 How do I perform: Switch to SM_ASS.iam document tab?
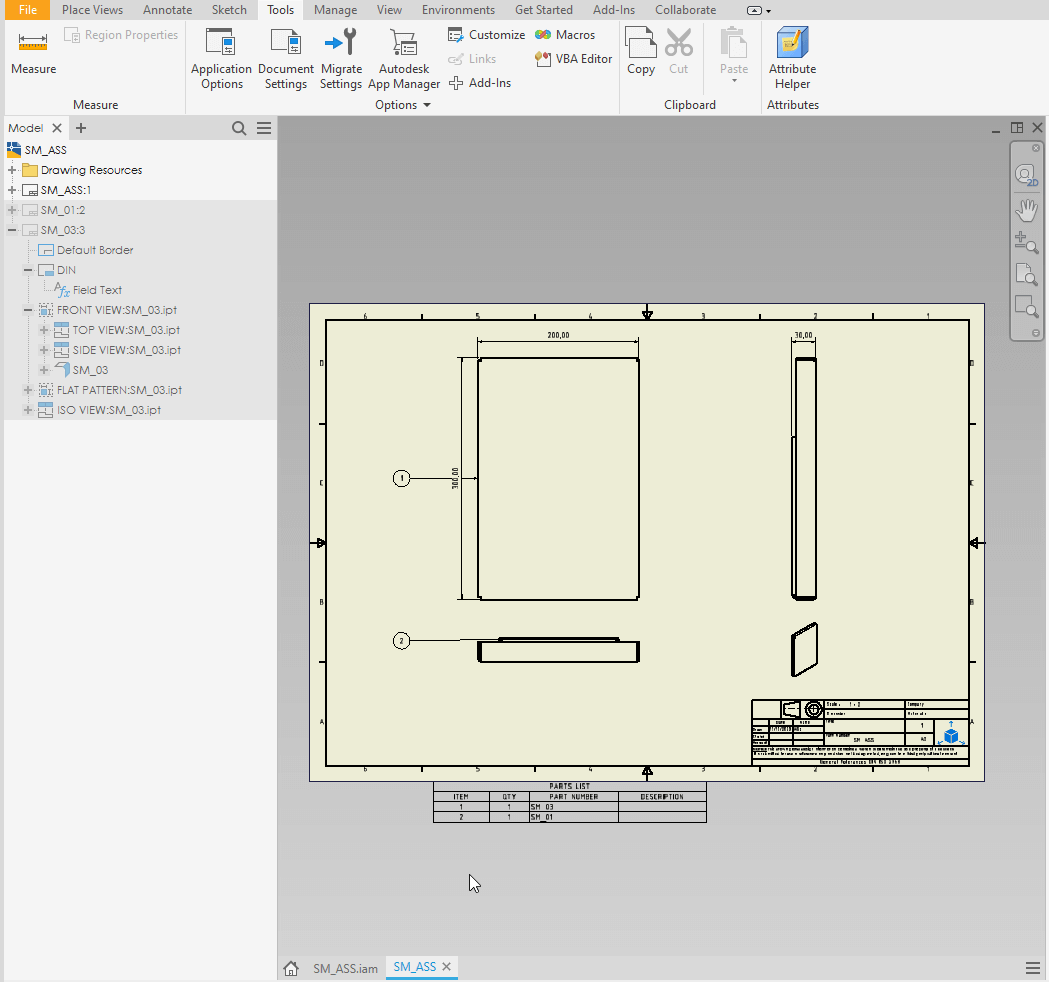coord(344,967)
